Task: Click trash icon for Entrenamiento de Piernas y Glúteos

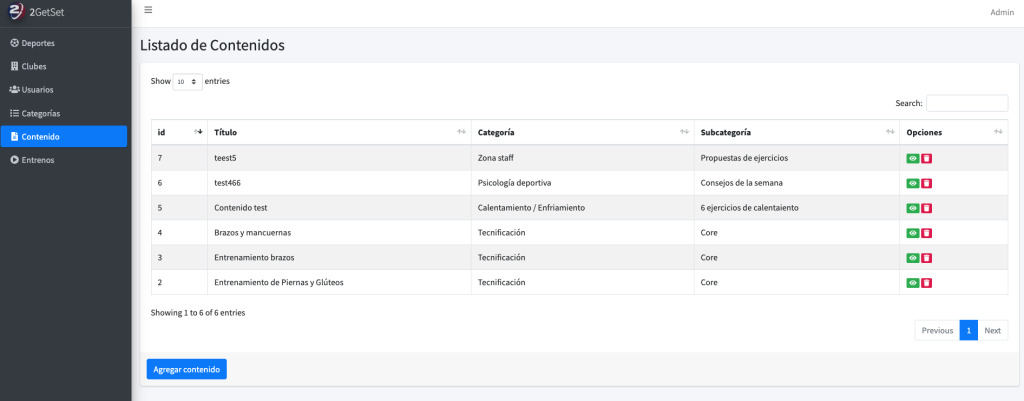Action: coord(926,283)
